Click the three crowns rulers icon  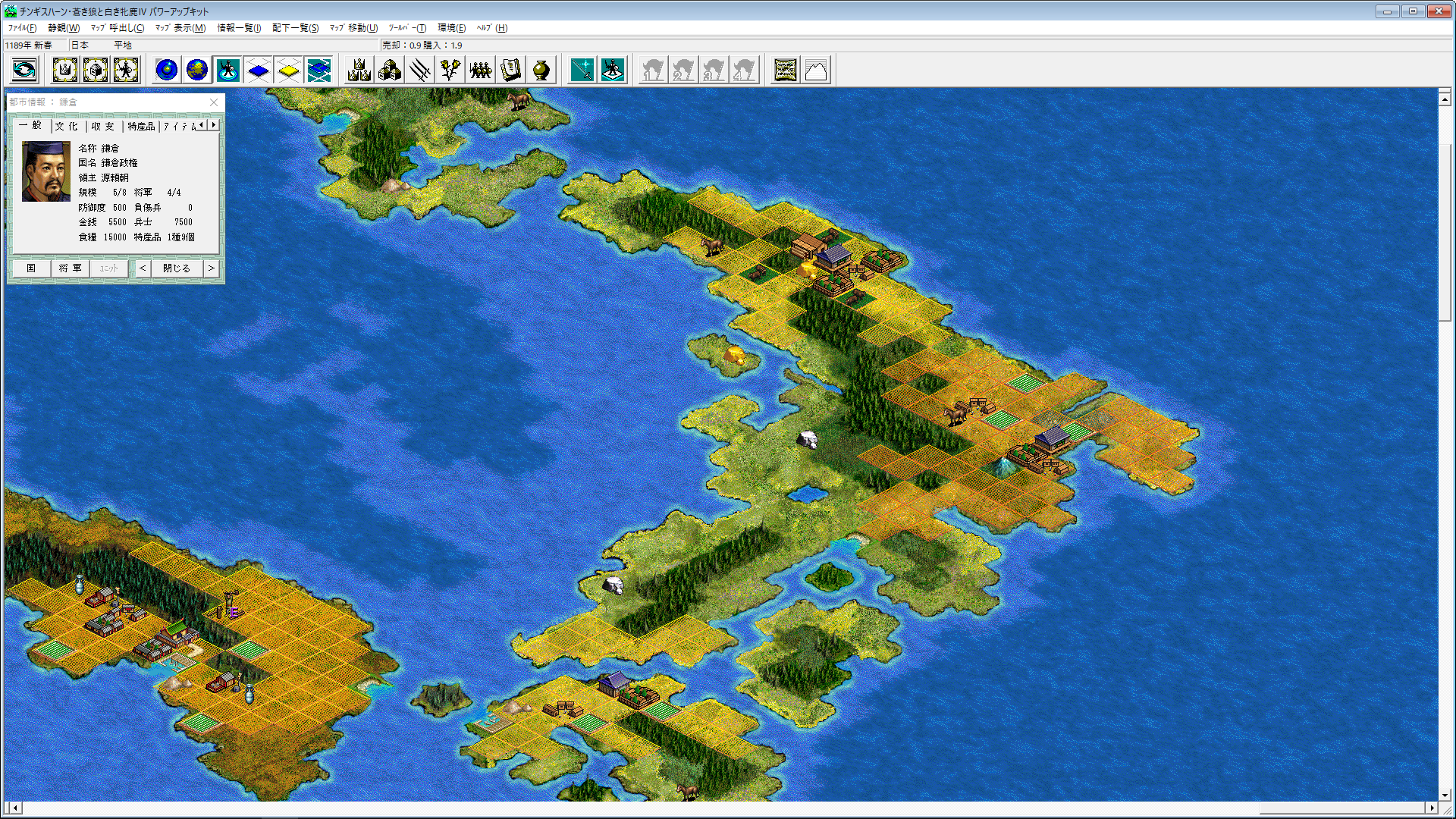point(359,71)
